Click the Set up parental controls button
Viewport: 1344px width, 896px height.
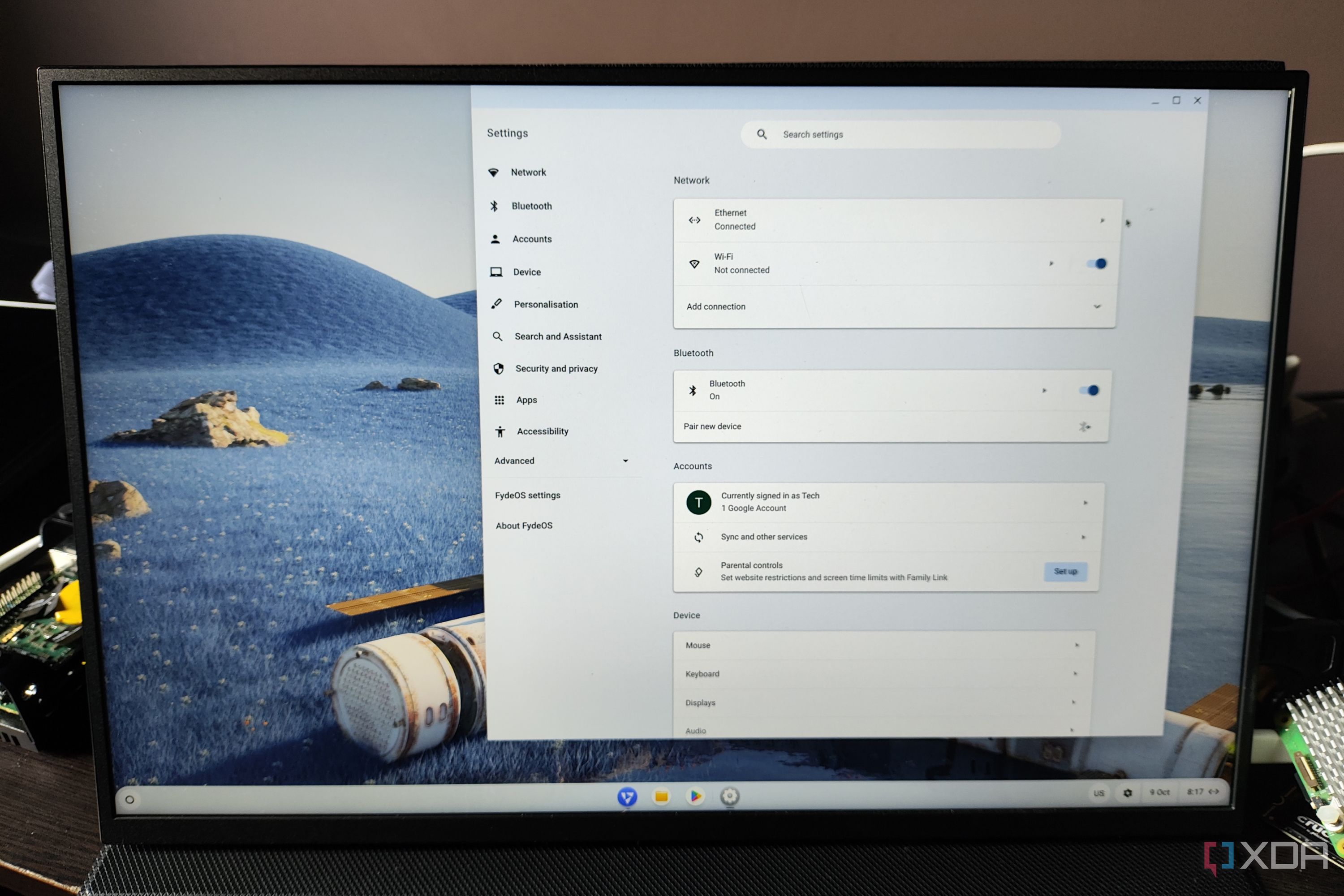click(x=1065, y=572)
